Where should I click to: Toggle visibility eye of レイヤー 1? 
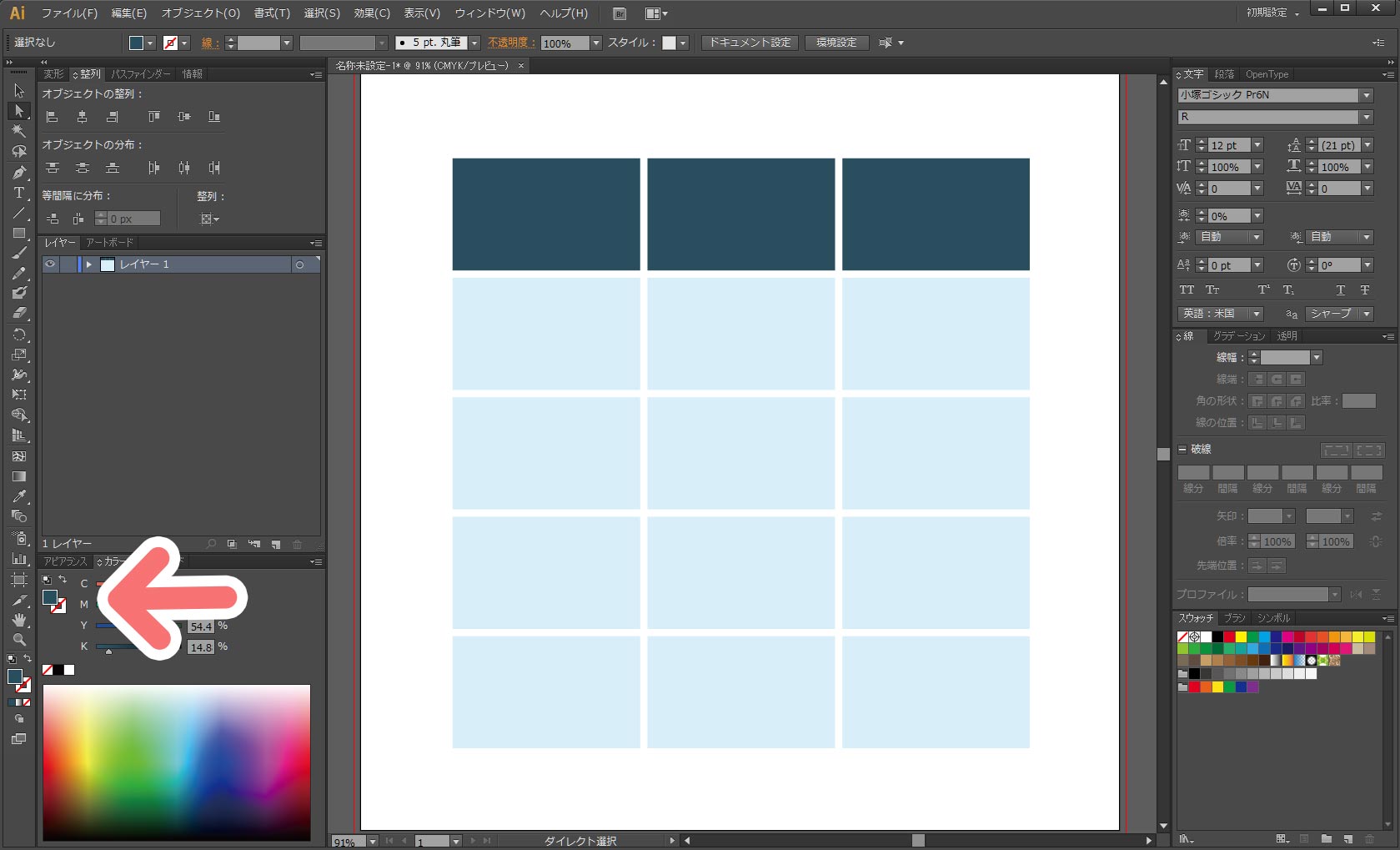coord(51,264)
